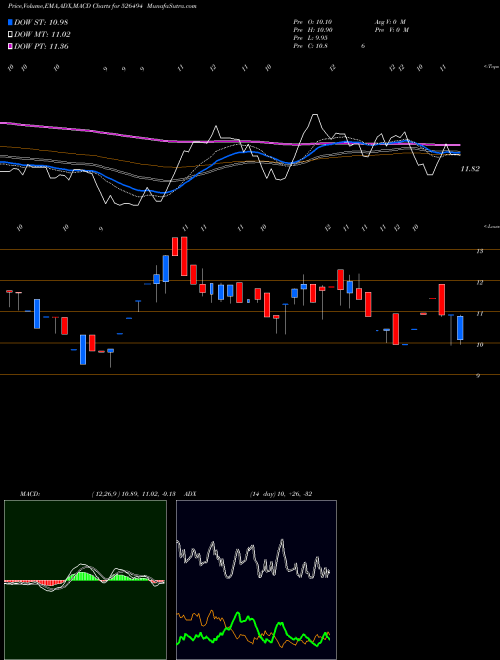Click the blue DOW ST legend swatch

tap(10, 22)
